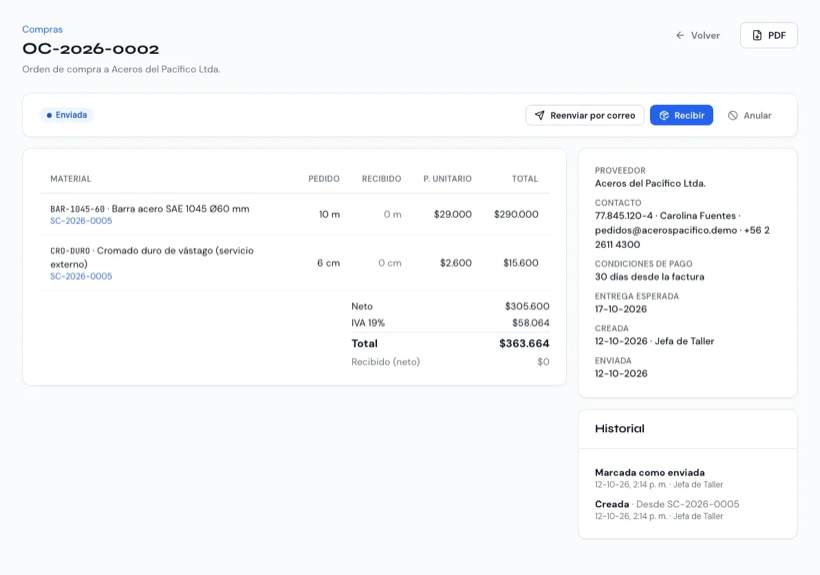Click the contact email pedidos@acerospacifico.demo

coord(666,230)
